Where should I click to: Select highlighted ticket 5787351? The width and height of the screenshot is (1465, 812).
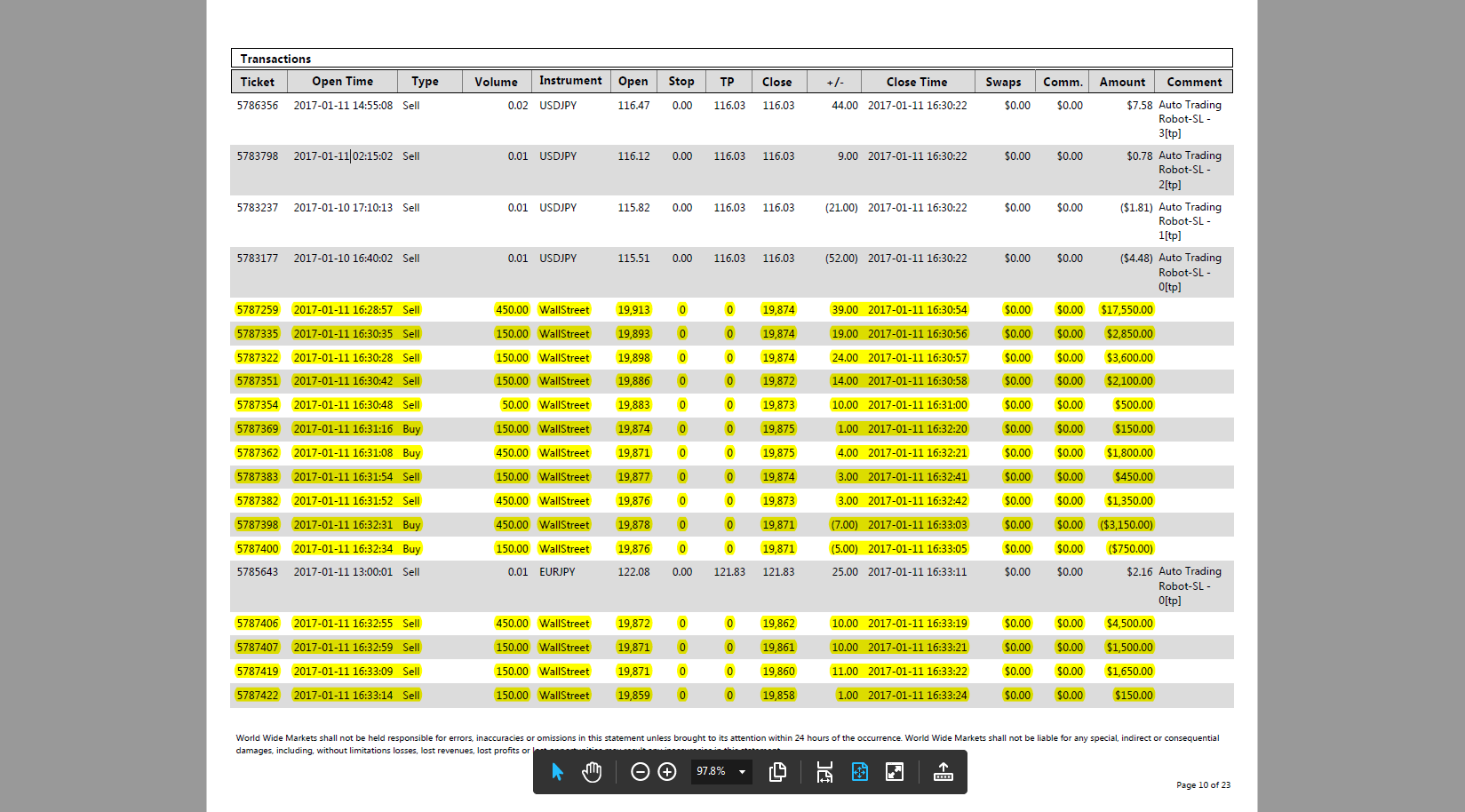pos(258,381)
